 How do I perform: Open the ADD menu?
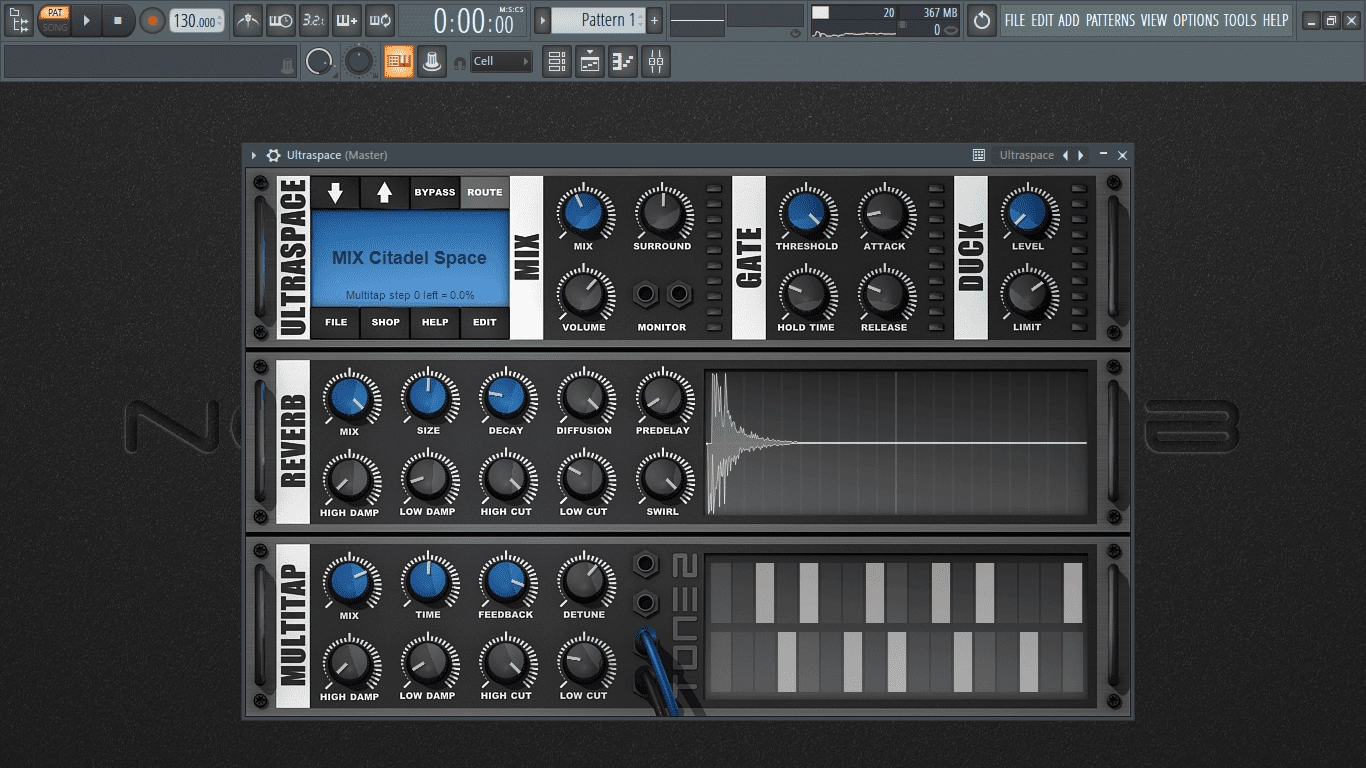point(1069,20)
